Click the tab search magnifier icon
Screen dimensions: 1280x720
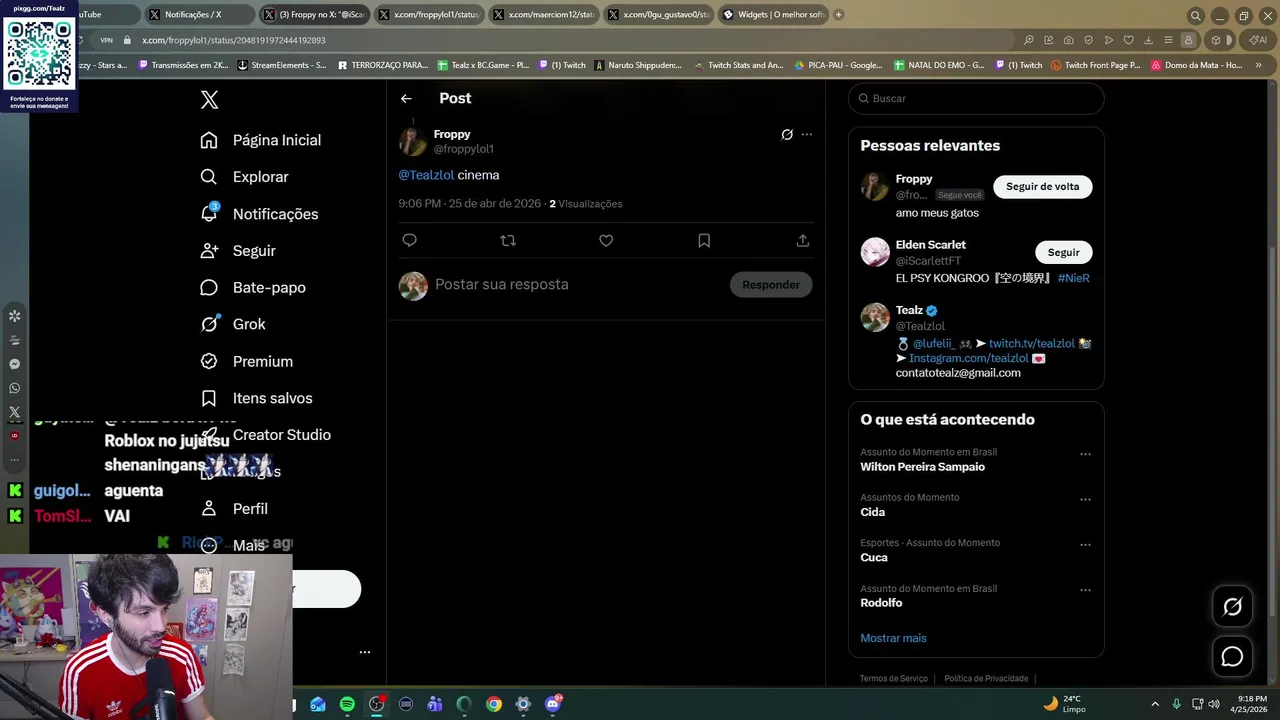click(1195, 16)
